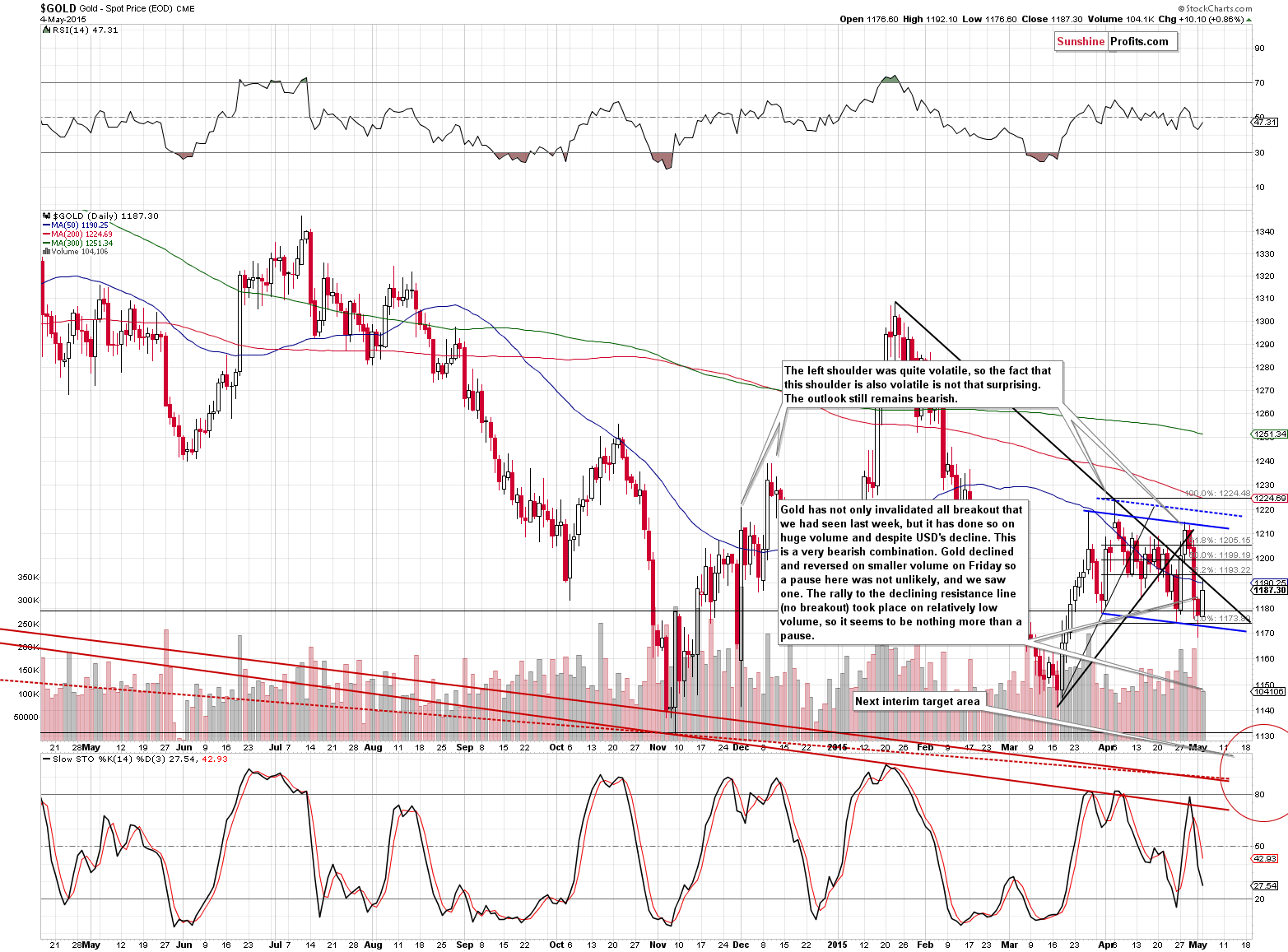The height and width of the screenshot is (952, 1288).
Task: Select the Close 1187.30 value in header
Action: 1049,19
